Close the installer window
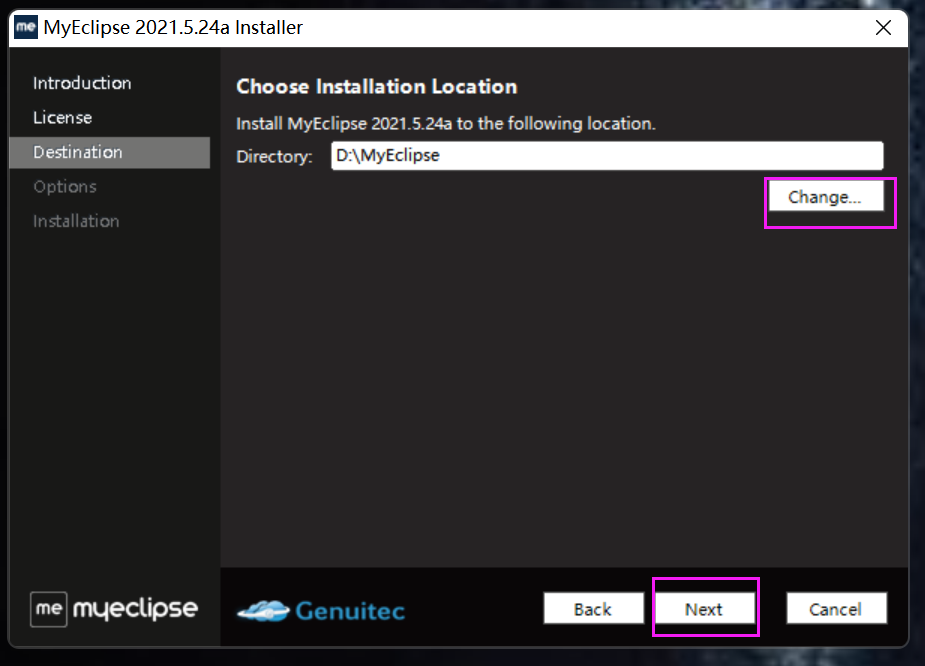This screenshot has height=666, width=925. point(883,28)
